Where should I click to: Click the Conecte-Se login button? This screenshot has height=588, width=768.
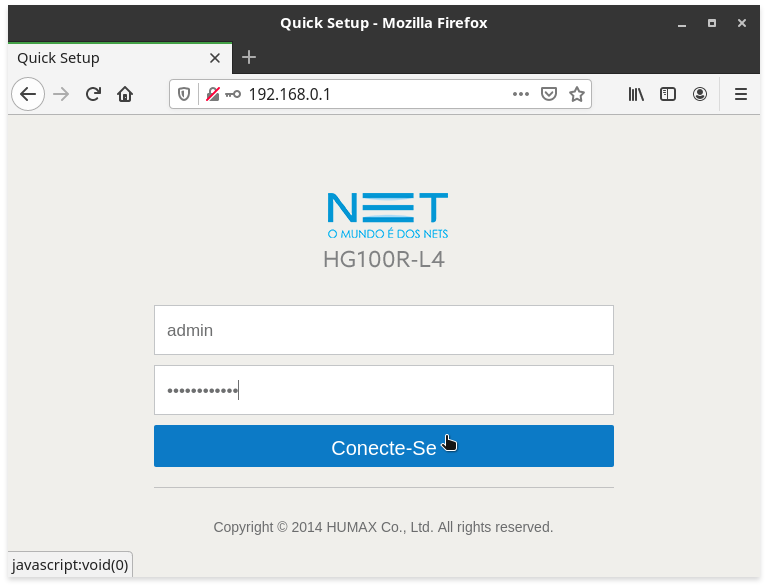point(384,446)
